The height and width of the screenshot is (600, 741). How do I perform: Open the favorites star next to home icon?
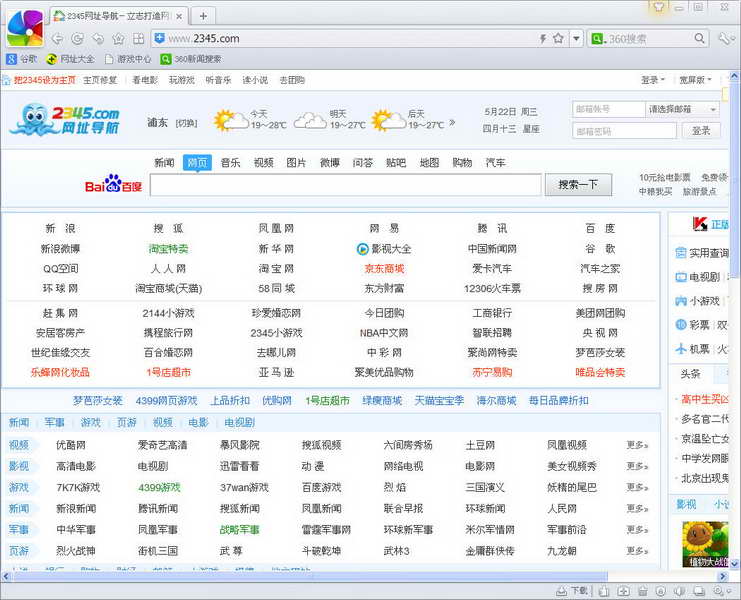(118, 39)
